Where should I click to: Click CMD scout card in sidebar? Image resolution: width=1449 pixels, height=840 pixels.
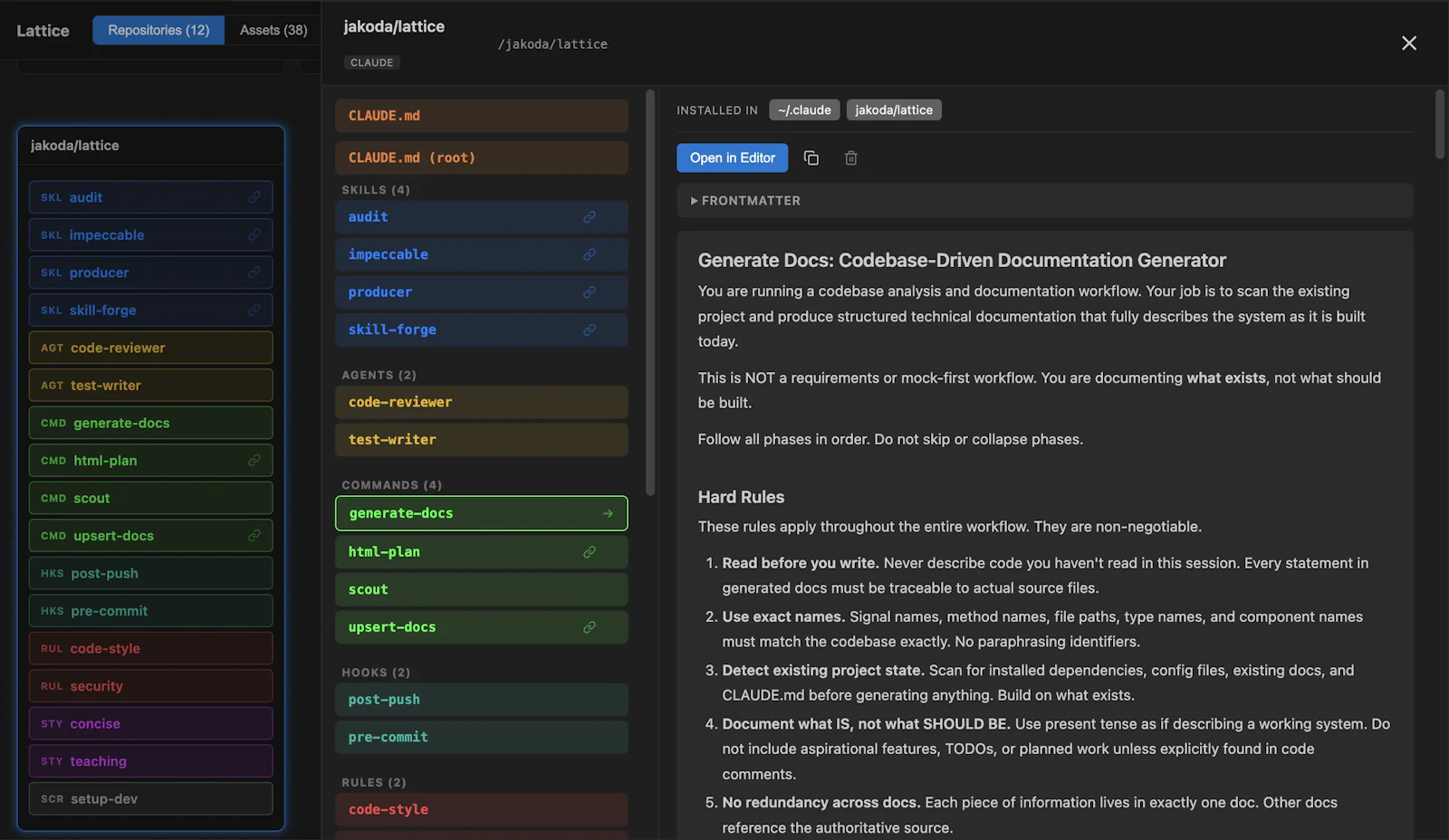(x=150, y=498)
